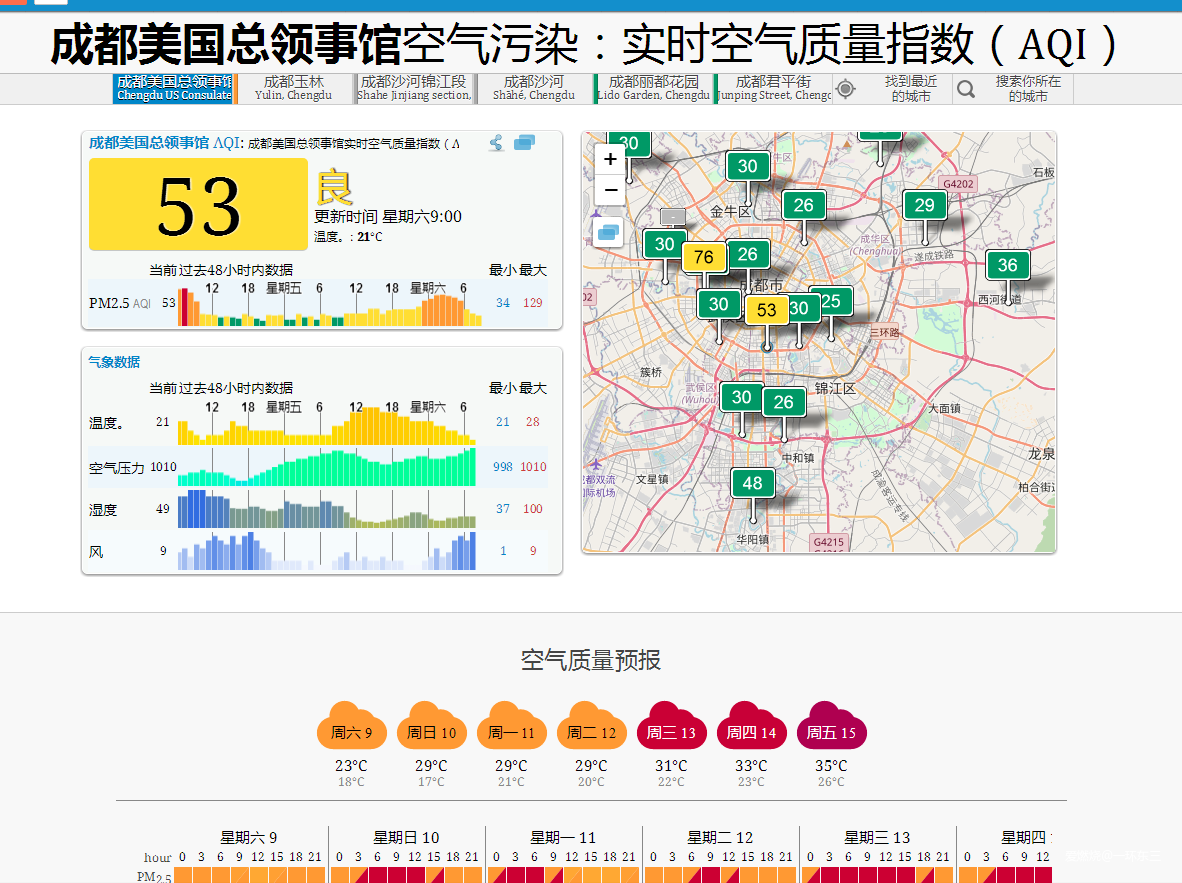Viewport: 1182px width, 883px height.
Task: Click the locate crosshair icon in the station bar
Action: coord(846,89)
